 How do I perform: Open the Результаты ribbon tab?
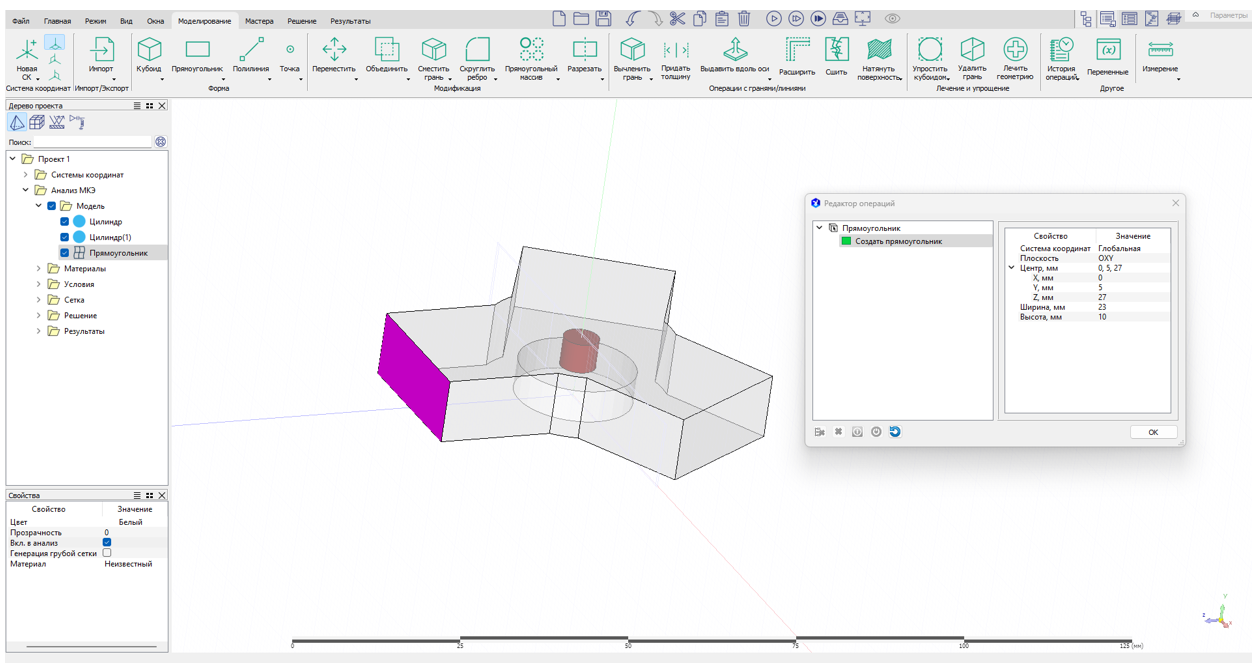350,21
